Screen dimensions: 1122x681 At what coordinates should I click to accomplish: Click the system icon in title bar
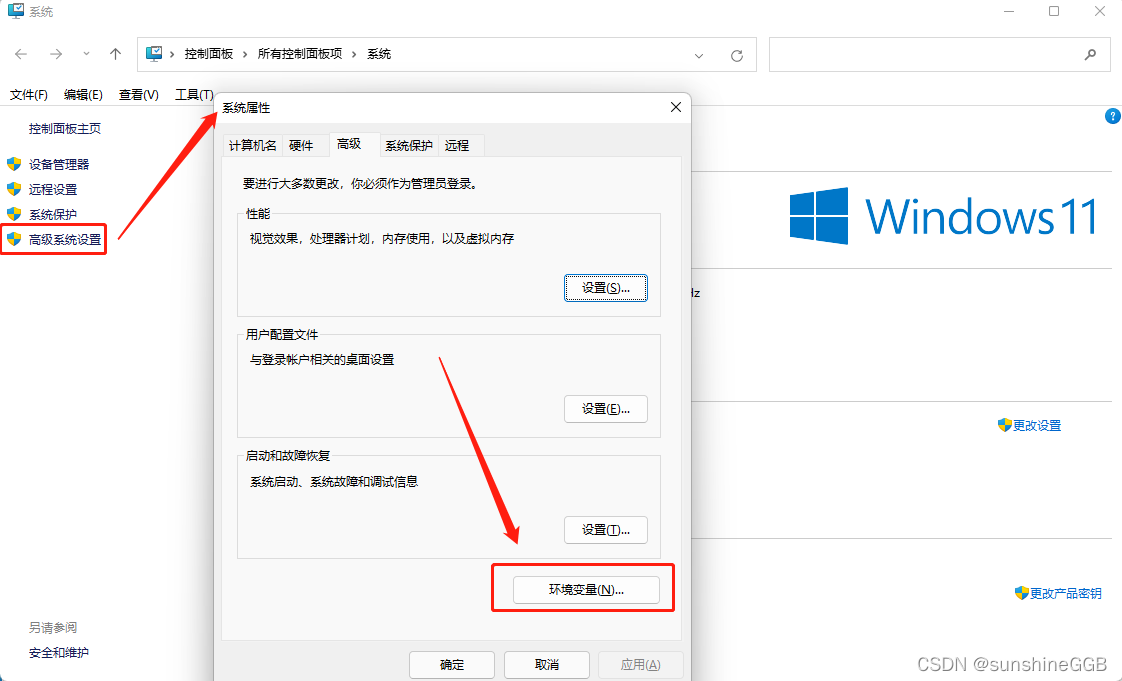click(16, 11)
